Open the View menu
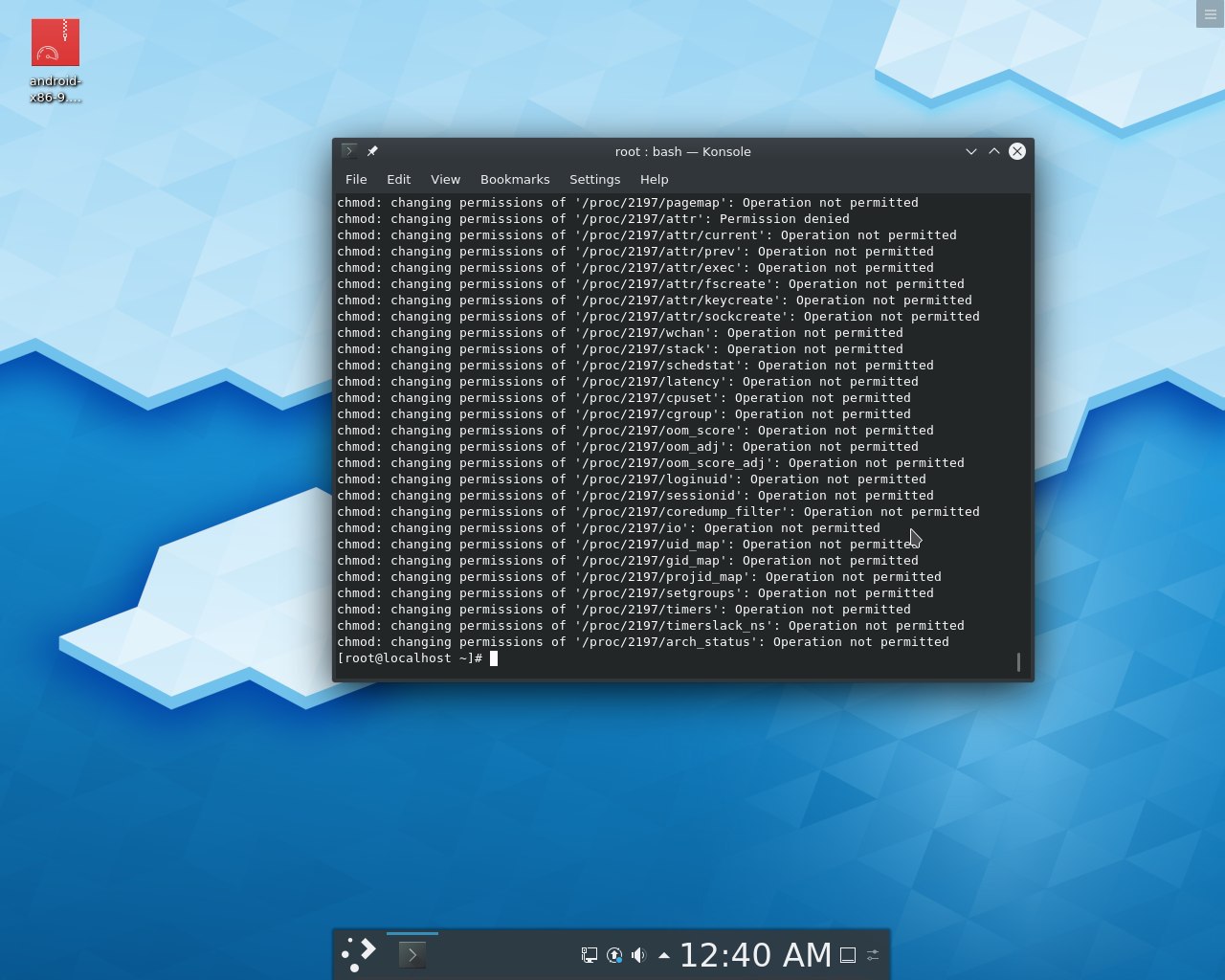This screenshot has width=1225, height=980. coord(445,179)
